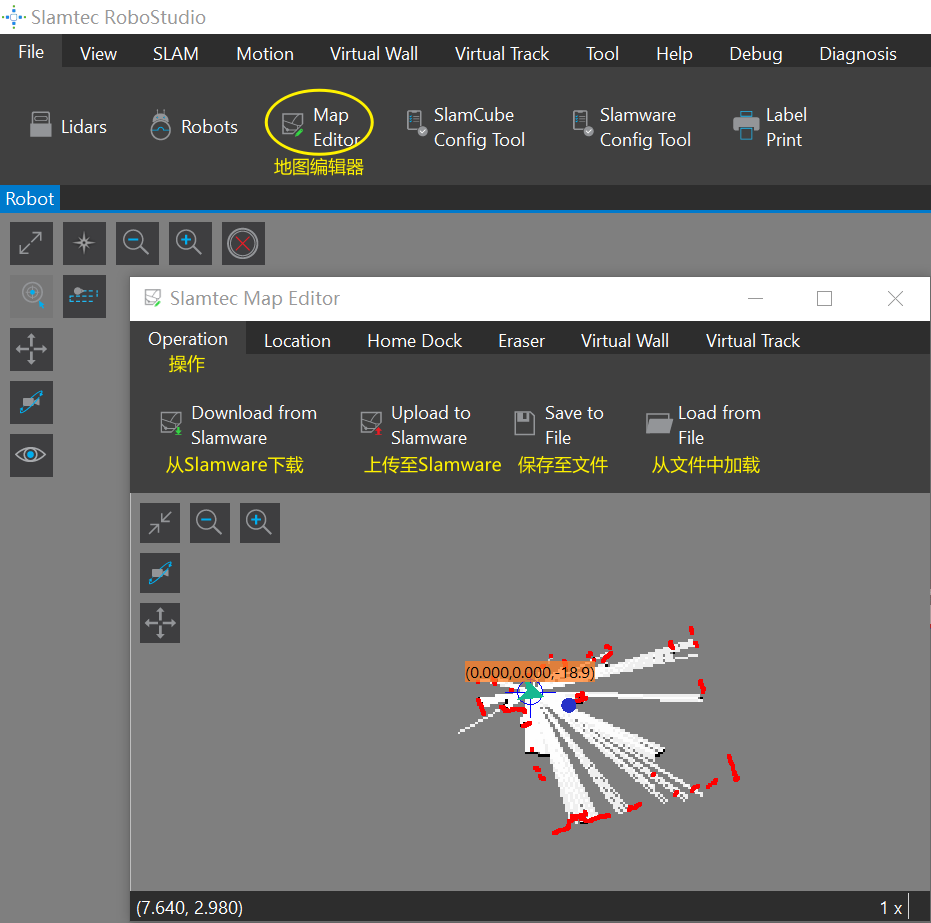Click the rotate view icon in Map Editor
Viewport: 931px width, 923px height.
(x=160, y=573)
